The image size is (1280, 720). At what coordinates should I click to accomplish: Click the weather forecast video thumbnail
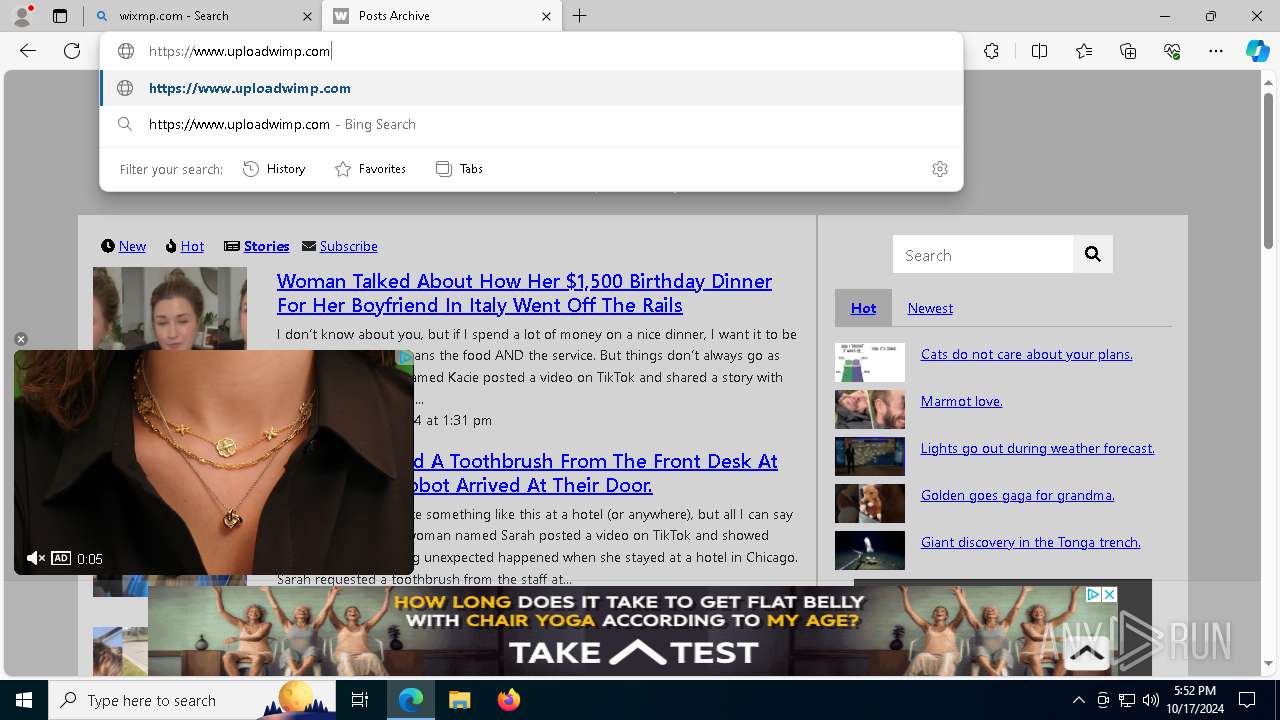pyautogui.click(x=870, y=456)
